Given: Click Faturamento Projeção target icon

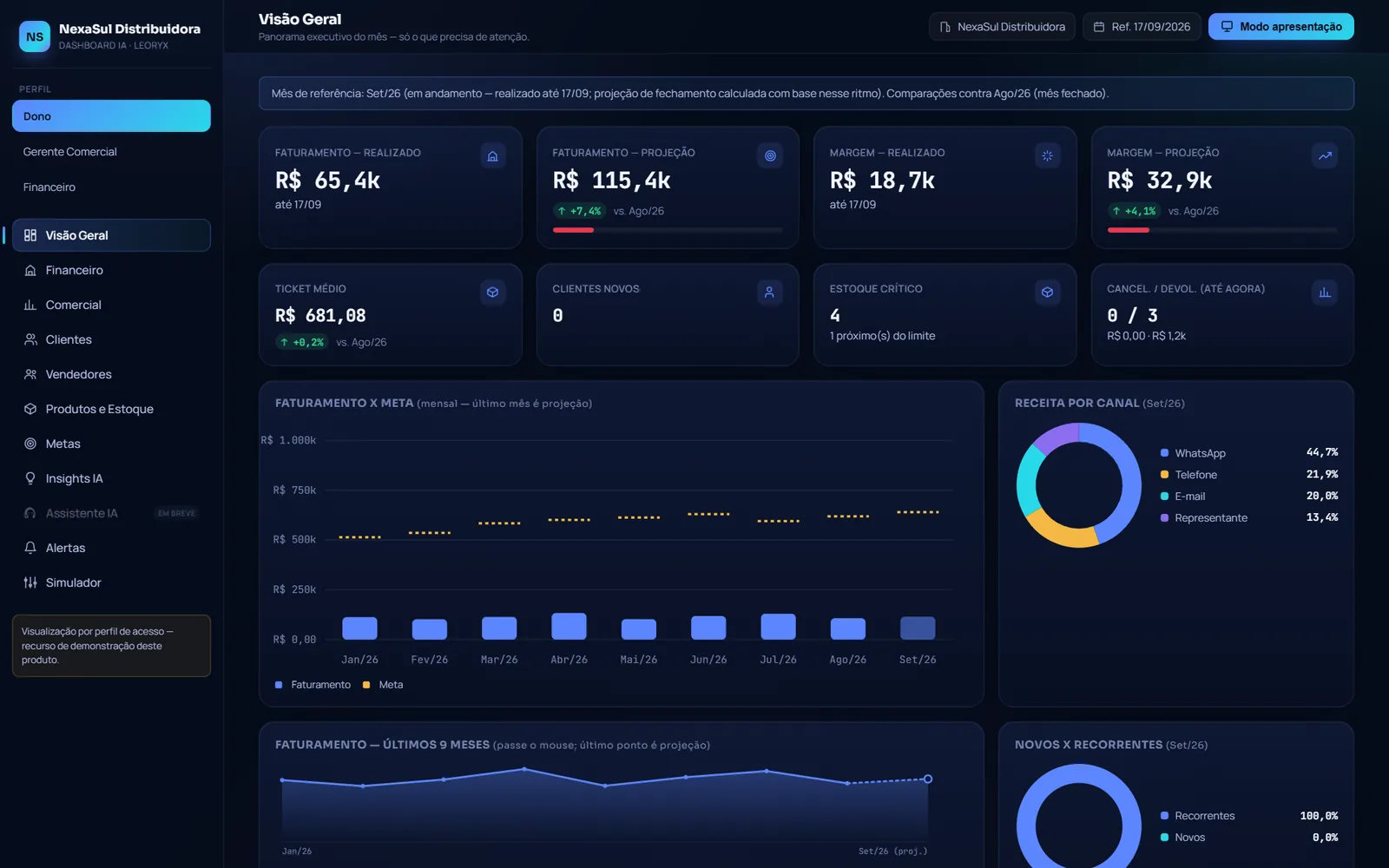Looking at the screenshot, I should click(x=770, y=156).
